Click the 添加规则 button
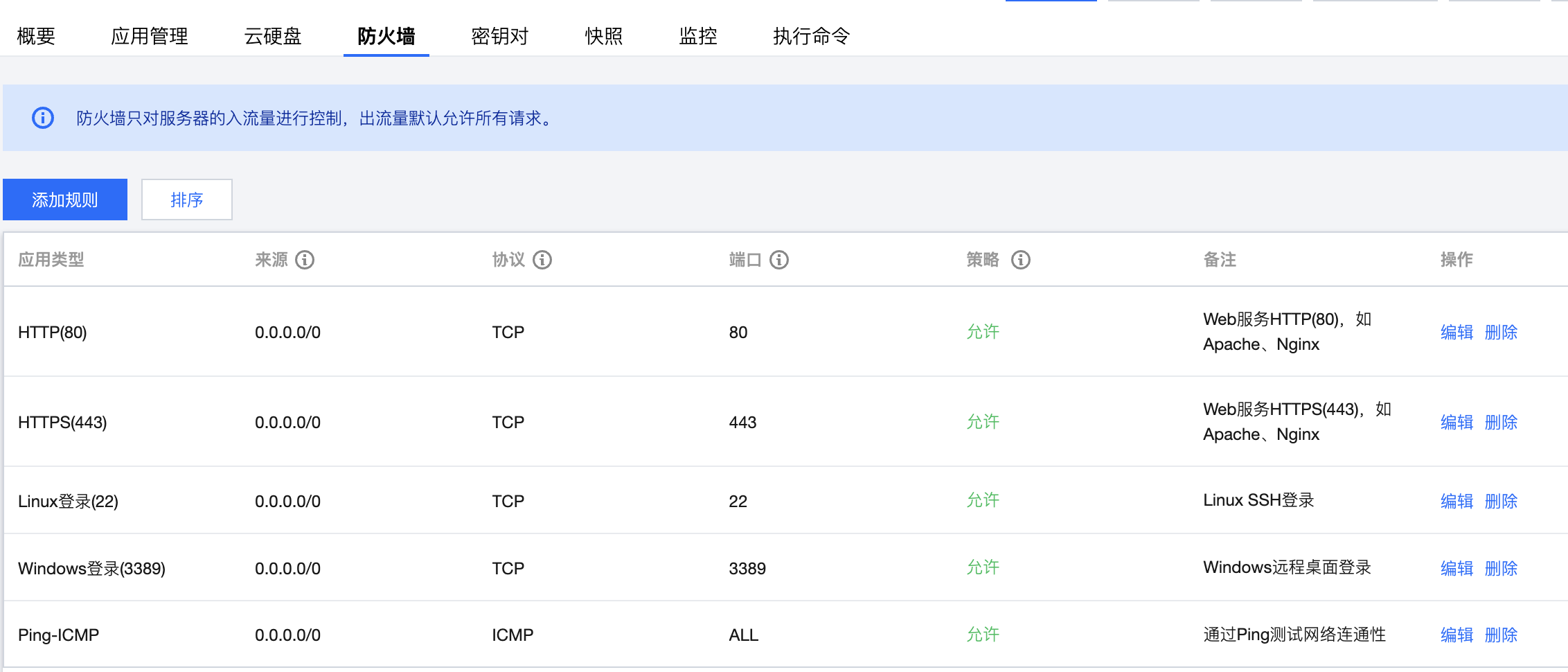 click(x=65, y=200)
